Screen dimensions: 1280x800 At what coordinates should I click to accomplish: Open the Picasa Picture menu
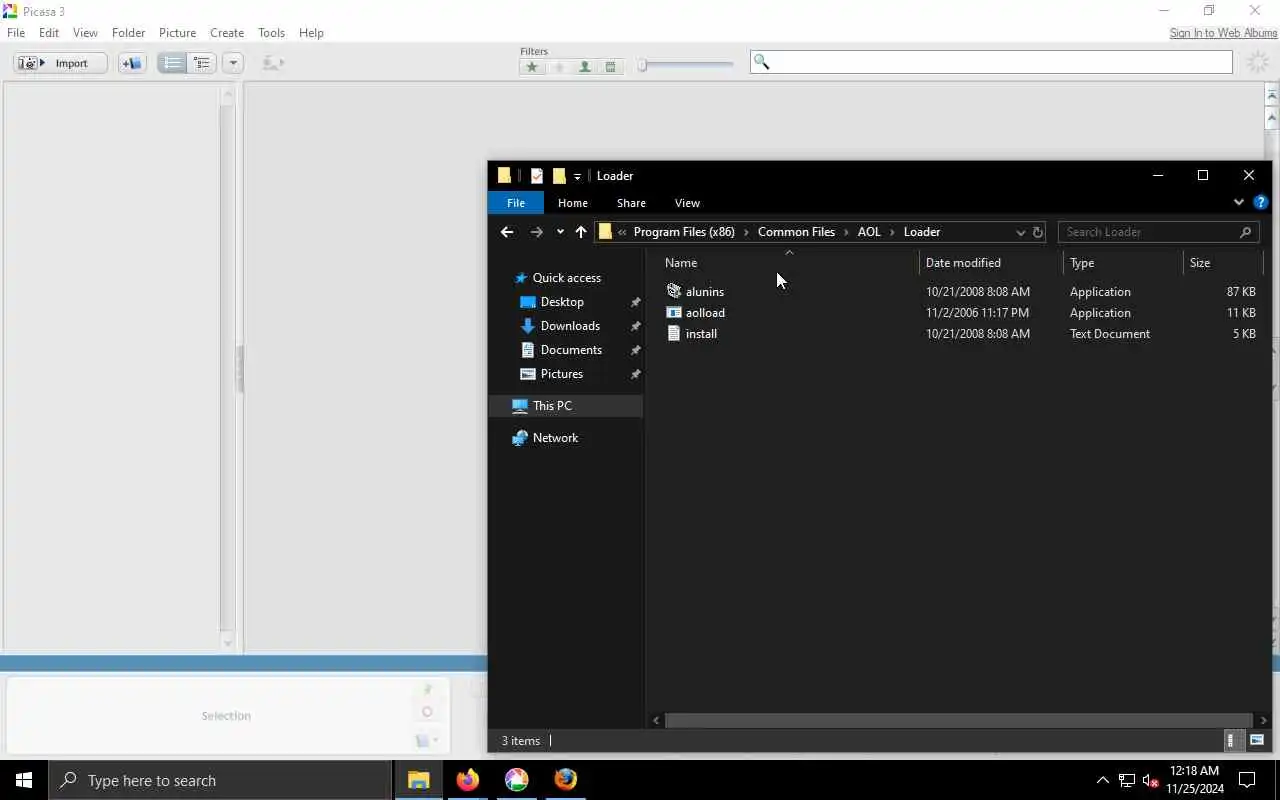point(177,33)
